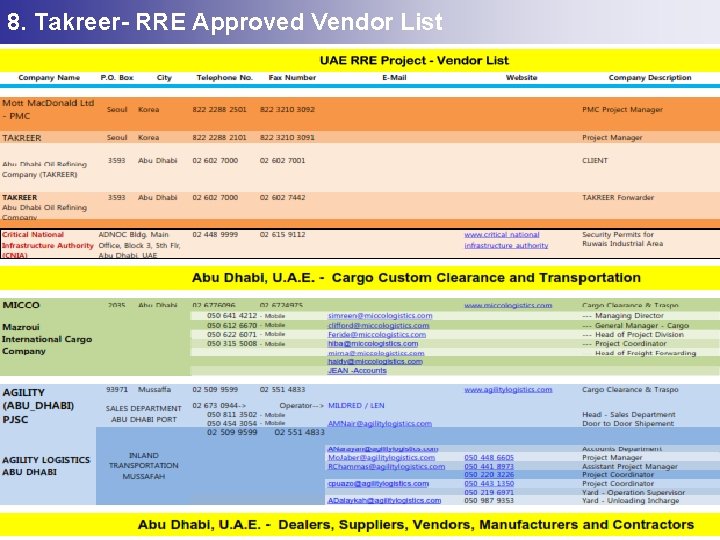Viewport: 720px width, 540px height.
Task: Click the phone link 050 443 1350
Action: point(489,484)
